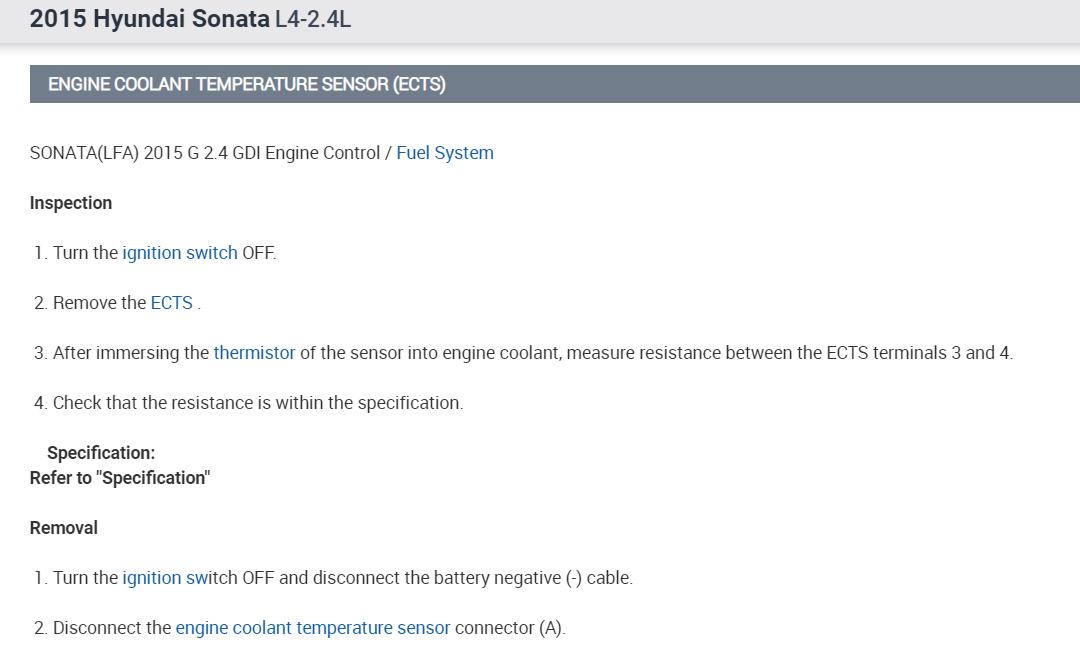This screenshot has width=1080, height=654.
Task: Click ignition switch link in Inspection step 1
Action: pos(180,253)
